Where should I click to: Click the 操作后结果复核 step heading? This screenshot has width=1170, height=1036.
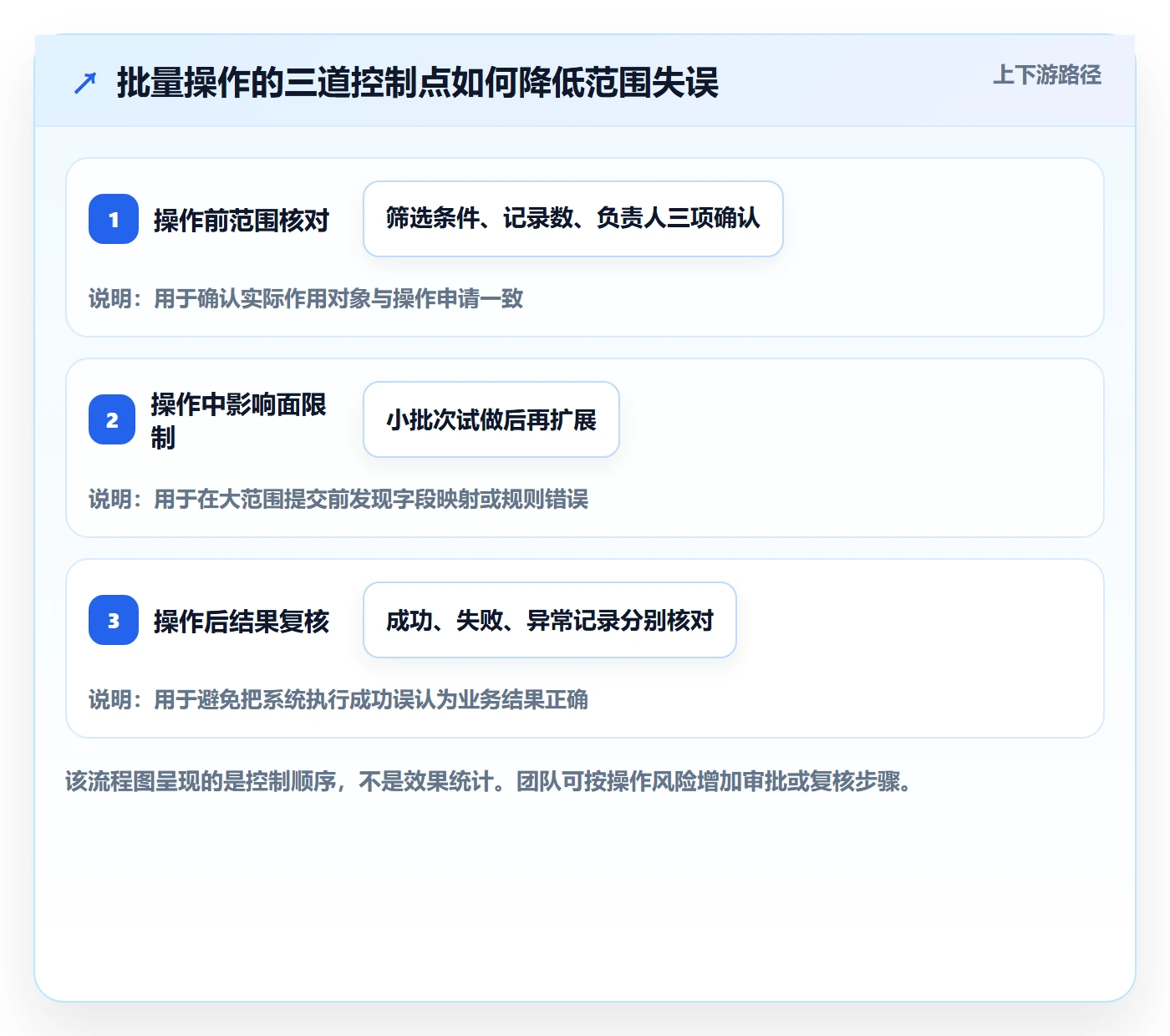coord(242,621)
